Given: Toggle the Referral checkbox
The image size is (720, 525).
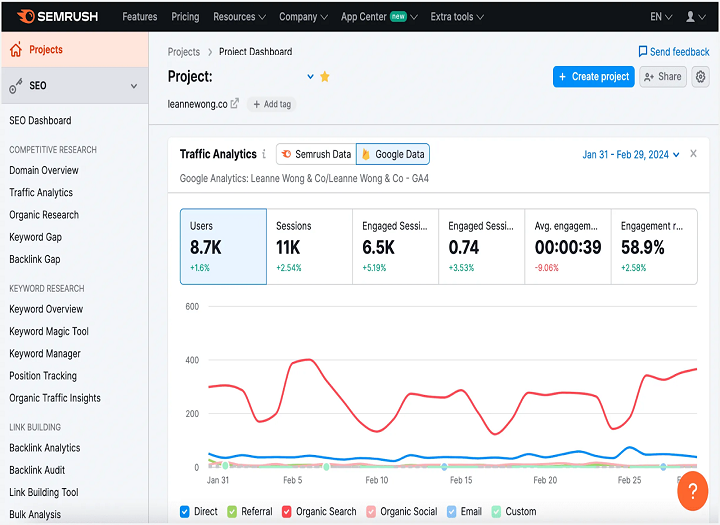Looking at the screenshot, I should 232,511.
